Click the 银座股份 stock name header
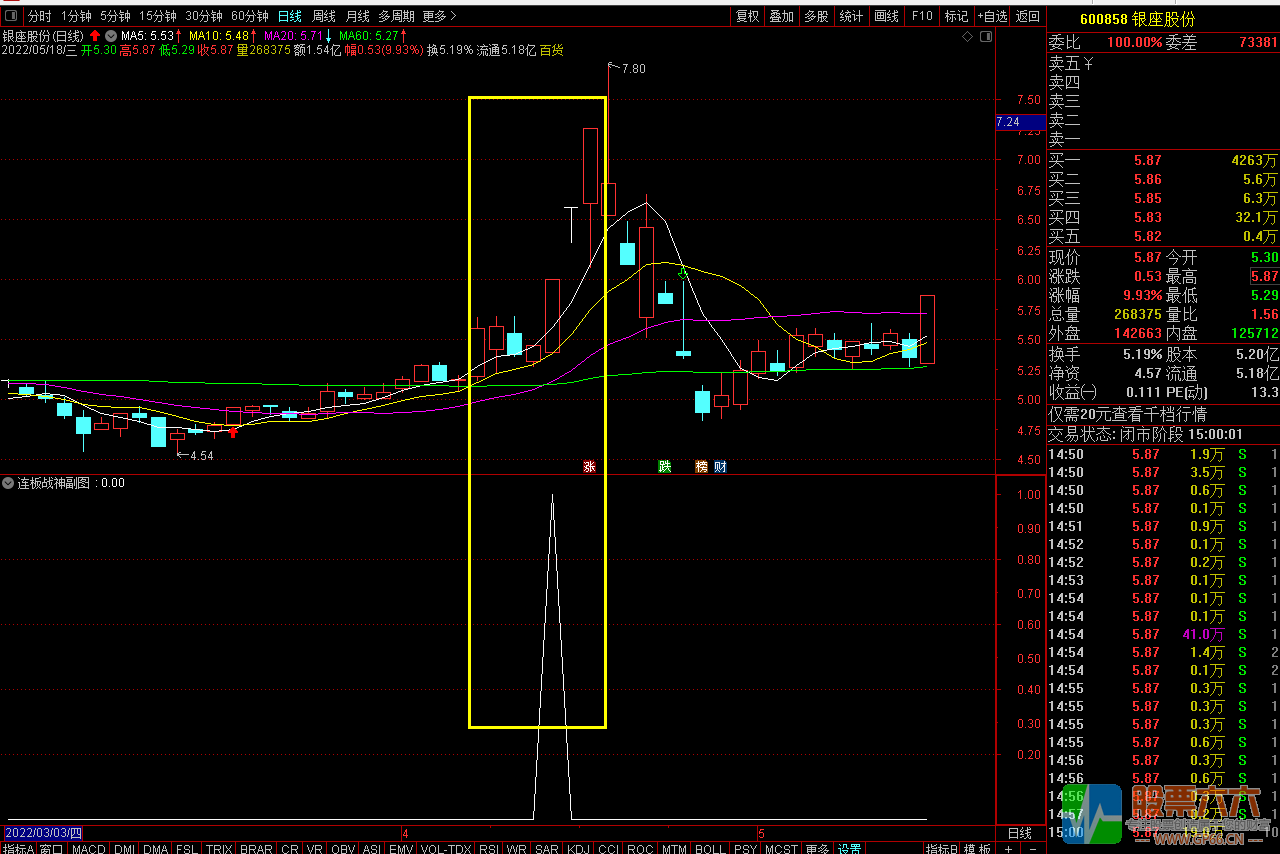Screen dimensions: 1280x854 click(1165, 19)
